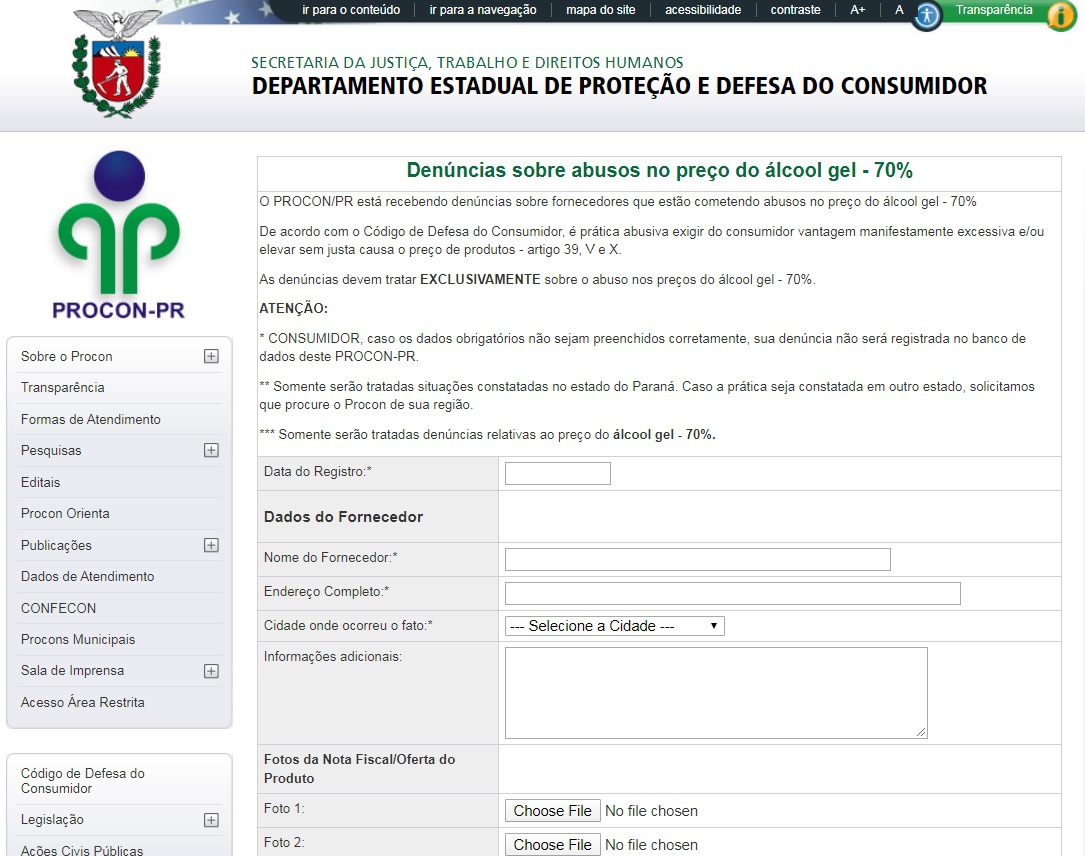Open Procon Orienta menu item
1085x856 pixels.
(x=65, y=513)
